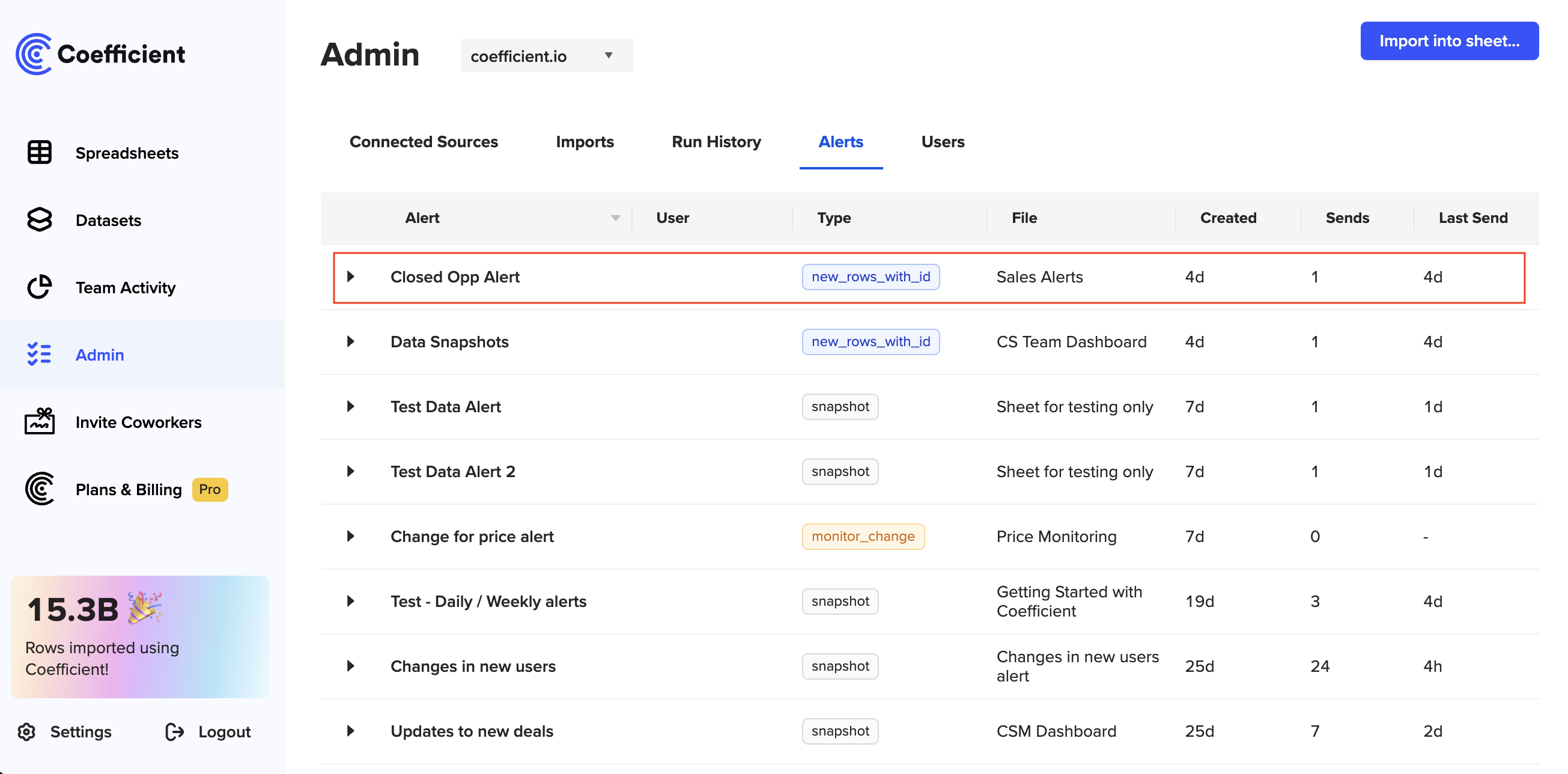This screenshot has height=774, width=1568.
Task: Click the Coefficient logo icon
Action: [x=34, y=54]
